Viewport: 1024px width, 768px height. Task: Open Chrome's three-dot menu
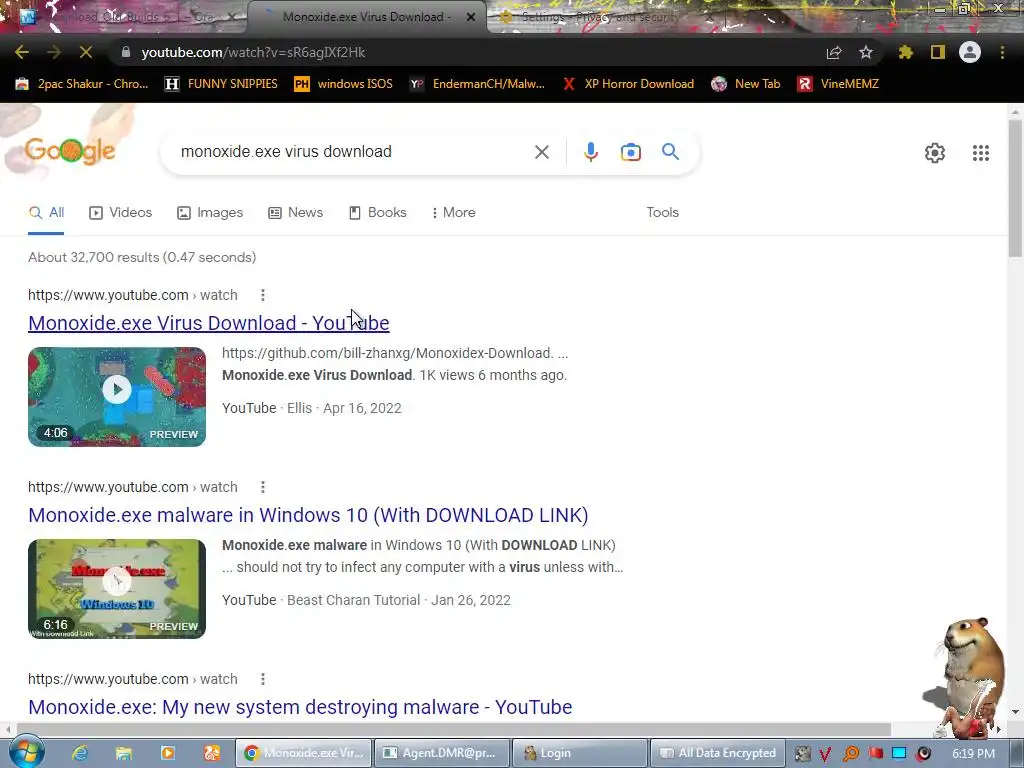click(1002, 52)
